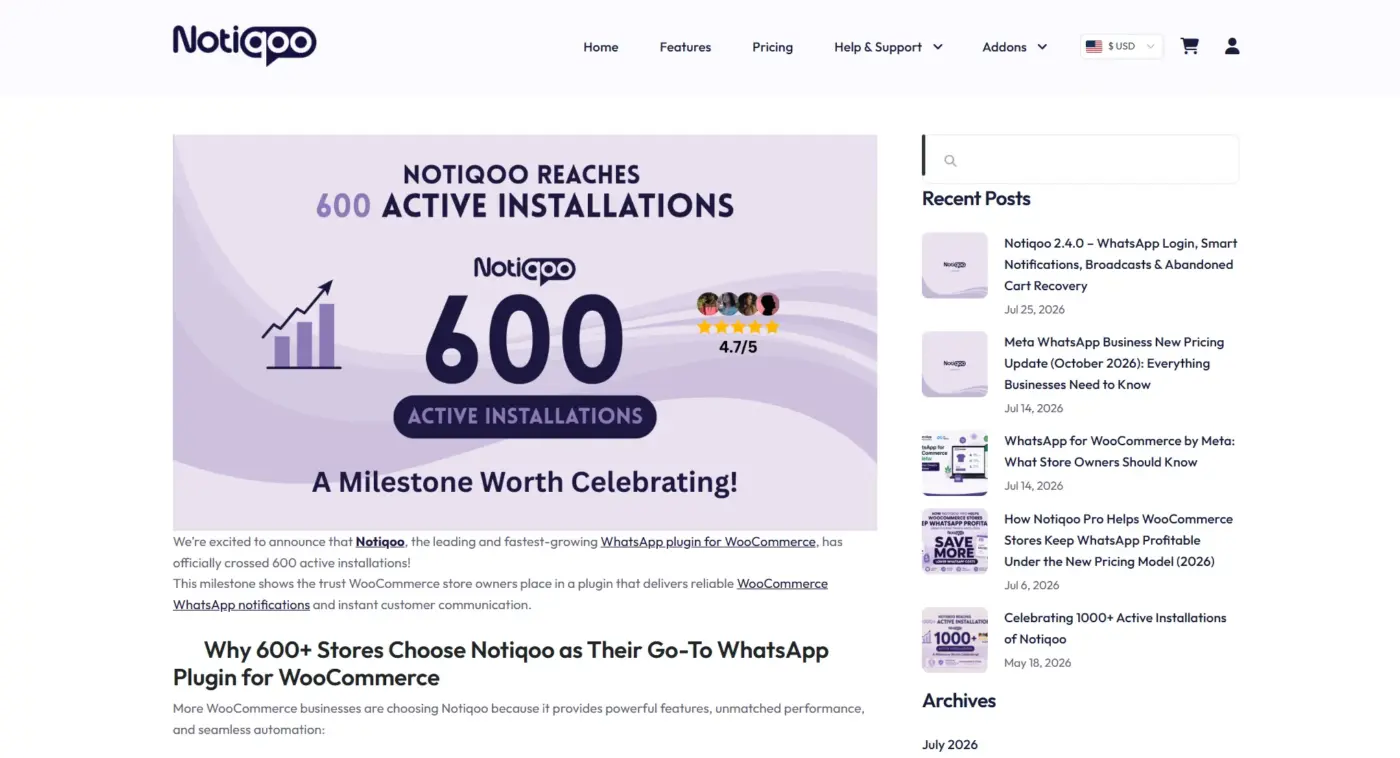Read the Notiqoo 2.4.0 WhatsApp Login post
Image resolution: width=1400 pixels, height=758 pixels.
pos(1120,264)
